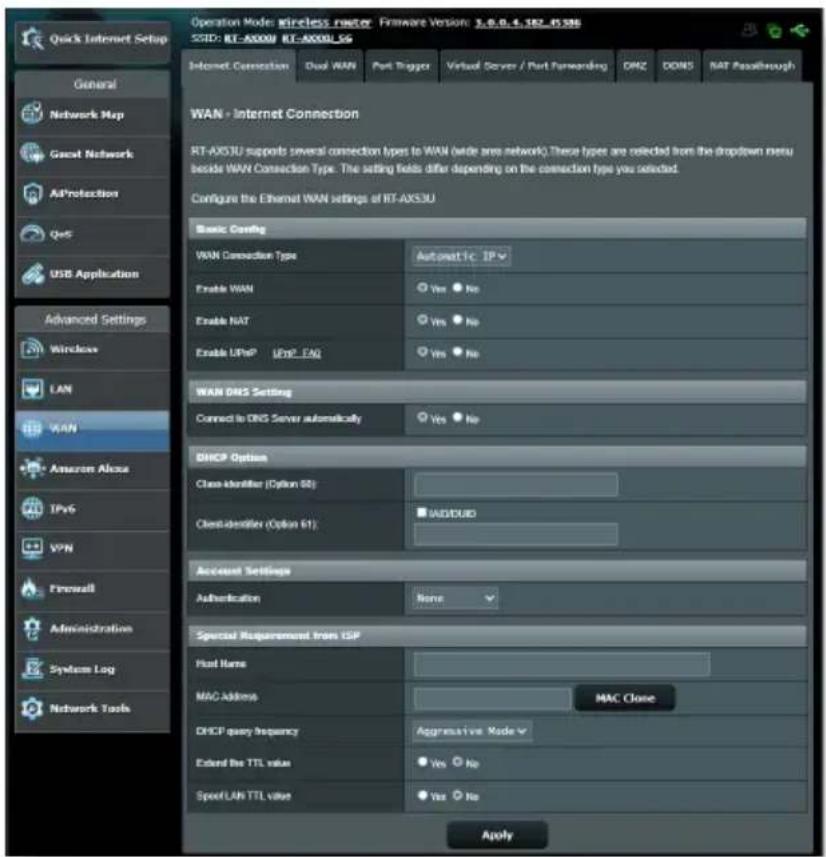Switch to the Port Trigger tab
This screenshot has width=826, height=857.
point(401,66)
